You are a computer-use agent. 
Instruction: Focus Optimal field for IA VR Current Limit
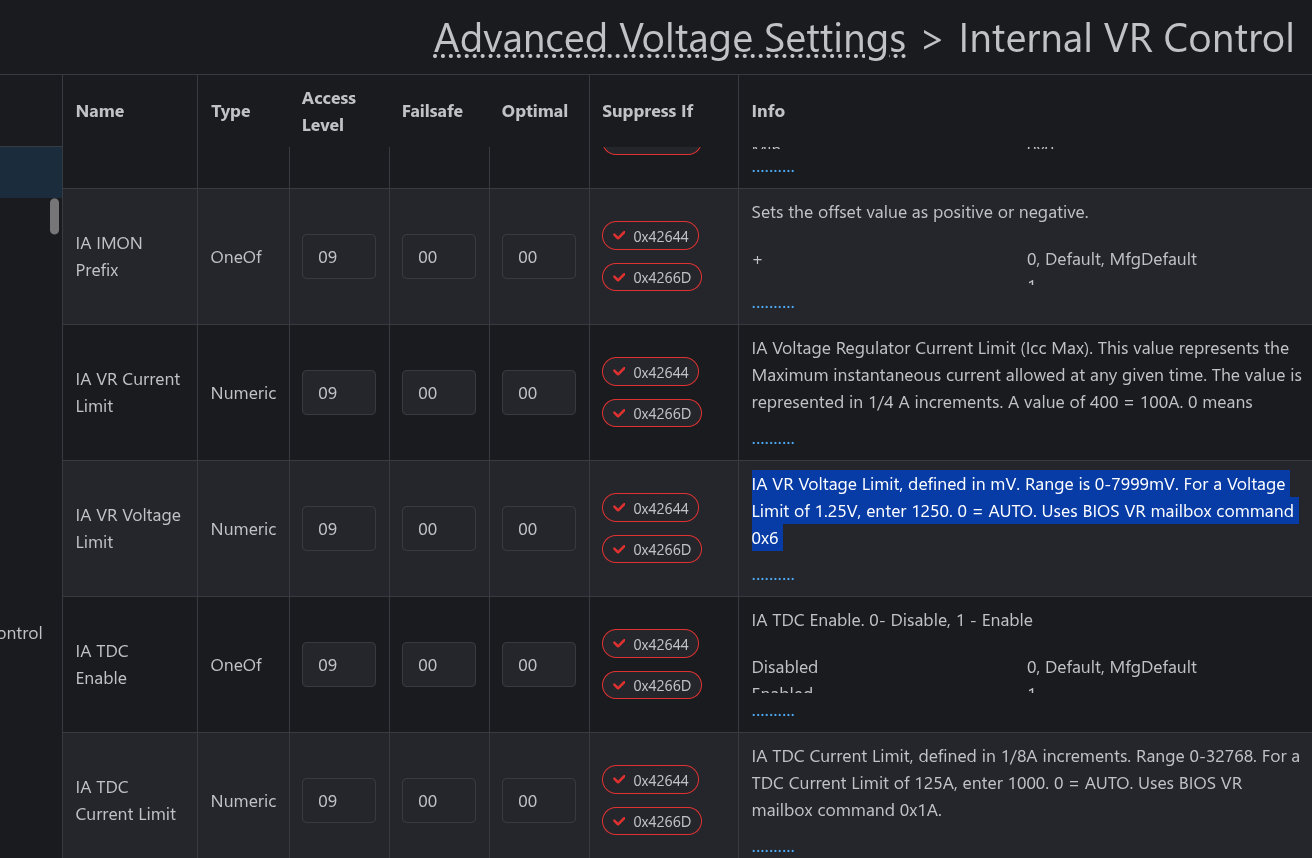[x=539, y=392]
